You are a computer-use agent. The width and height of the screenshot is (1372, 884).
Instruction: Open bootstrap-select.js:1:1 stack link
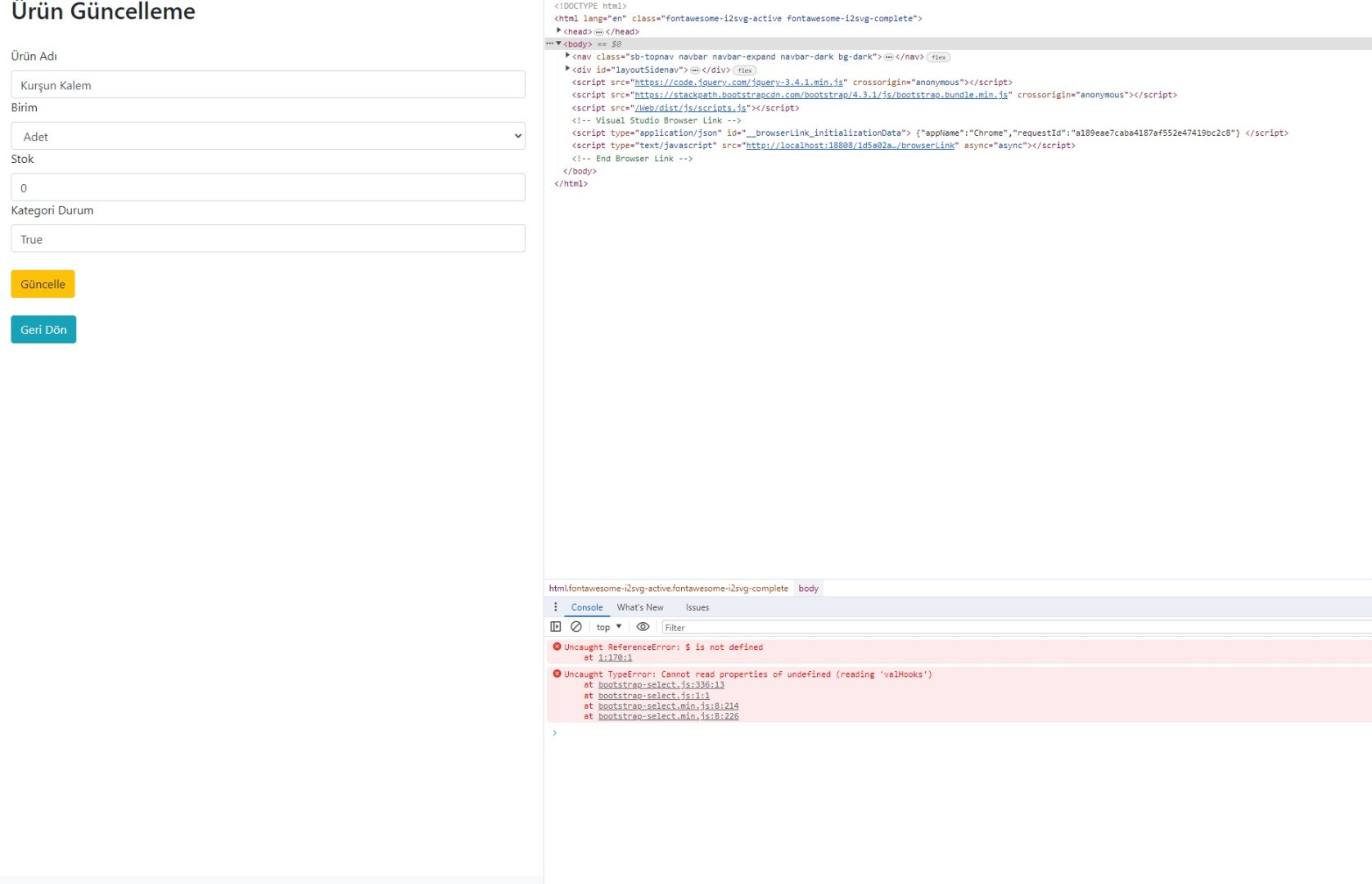pyautogui.click(x=654, y=696)
